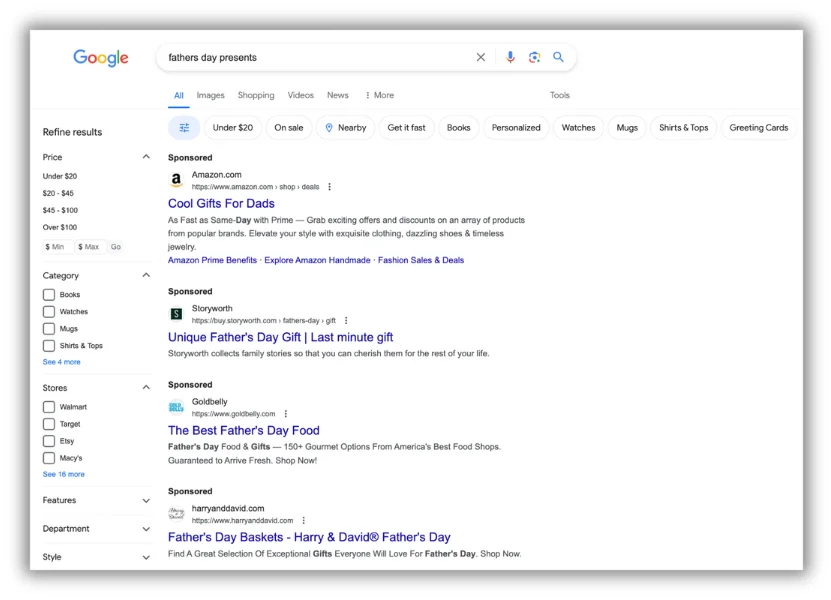Screen dimensions: 831x600
Task: Collapse the Stores filter section
Action: click(x=146, y=387)
